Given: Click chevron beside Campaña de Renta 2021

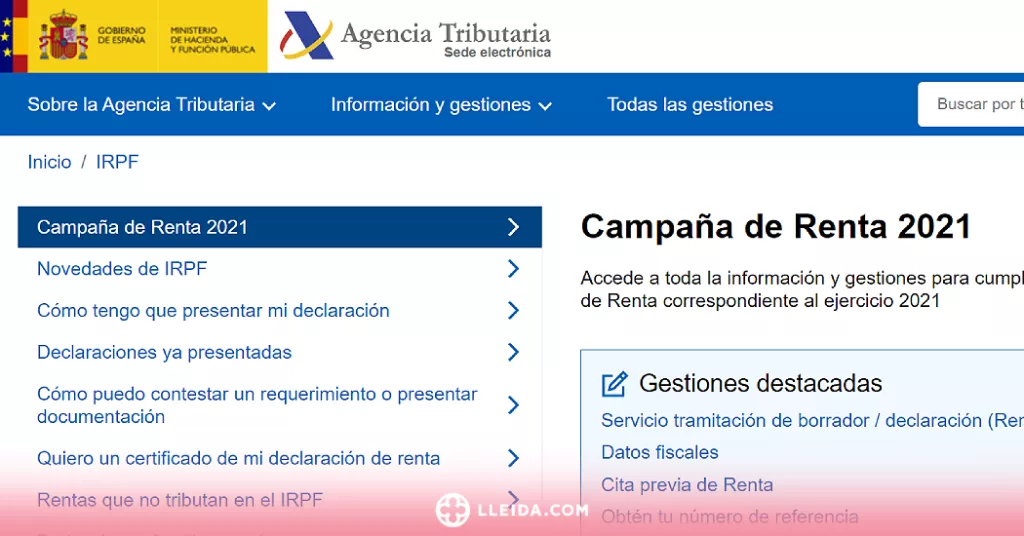Looking at the screenshot, I should [x=513, y=227].
